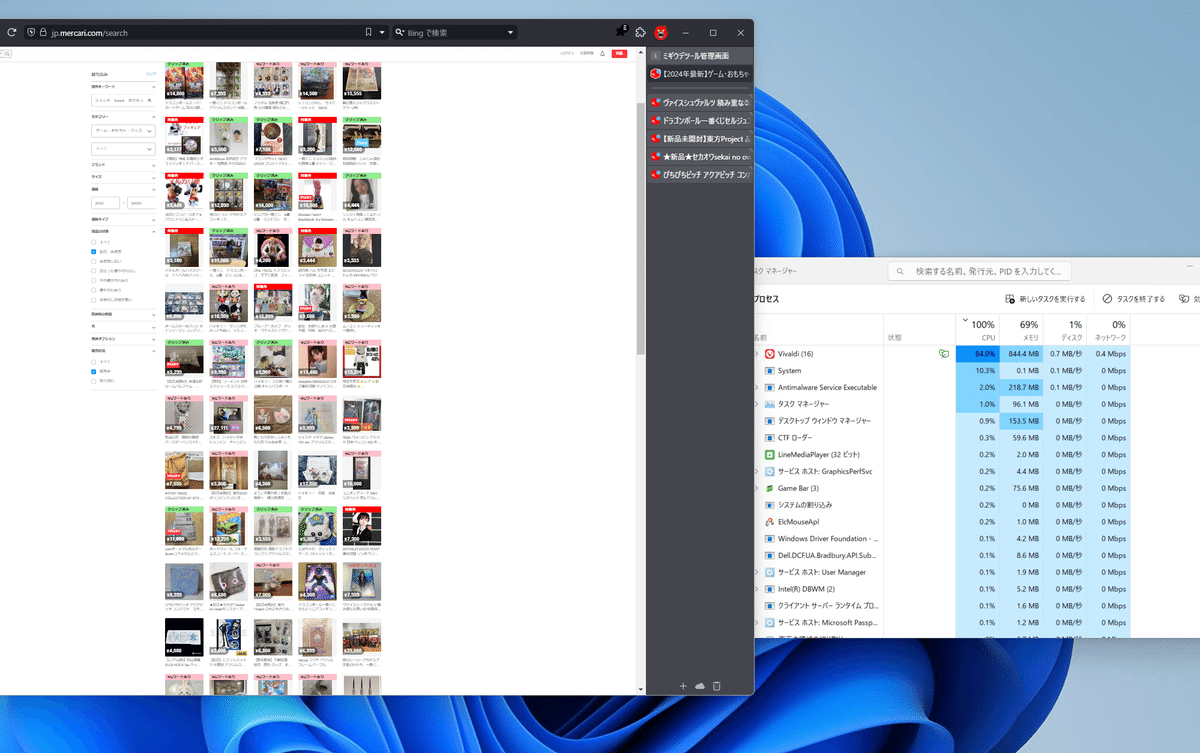Image resolution: width=1200 pixels, height=753 pixels.
Task: Add a new tab with plus icon
Action: click(683, 686)
